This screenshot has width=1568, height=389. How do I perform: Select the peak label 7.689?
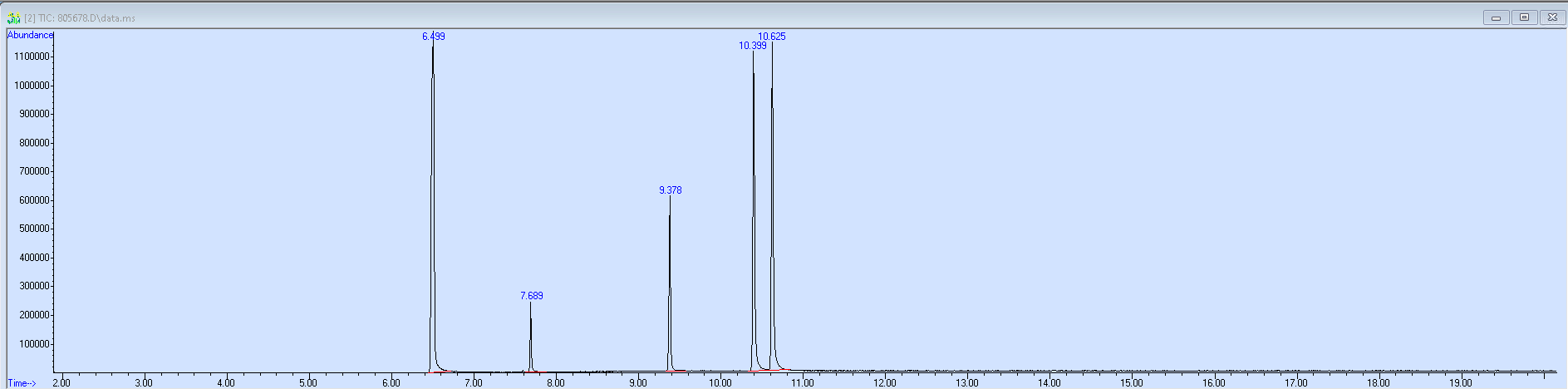tap(532, 296)
